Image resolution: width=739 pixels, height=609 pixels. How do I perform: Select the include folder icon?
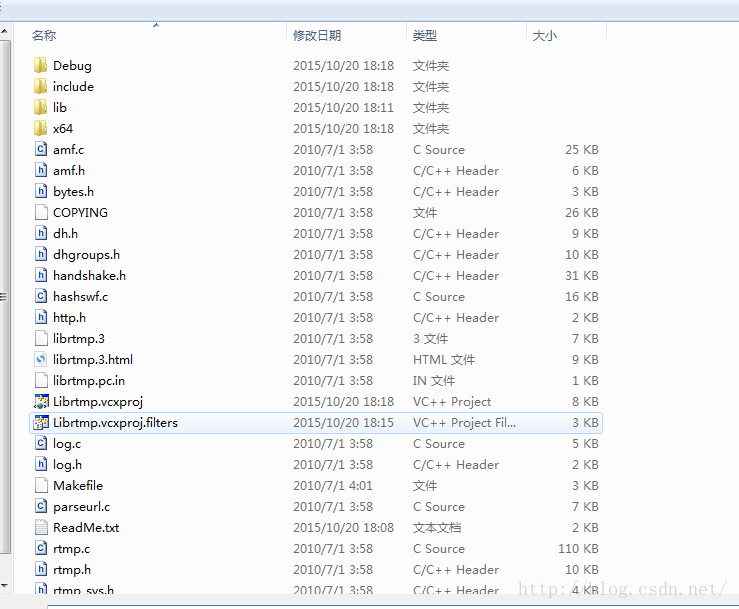[x=41, y=86]
